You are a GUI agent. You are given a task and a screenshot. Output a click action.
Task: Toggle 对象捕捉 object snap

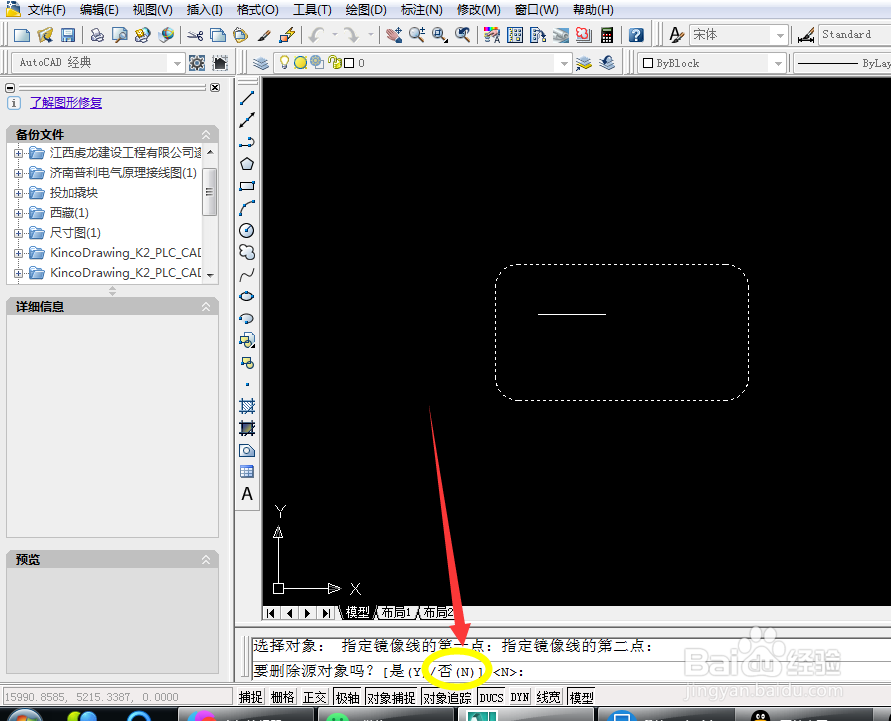coord(391,697)
